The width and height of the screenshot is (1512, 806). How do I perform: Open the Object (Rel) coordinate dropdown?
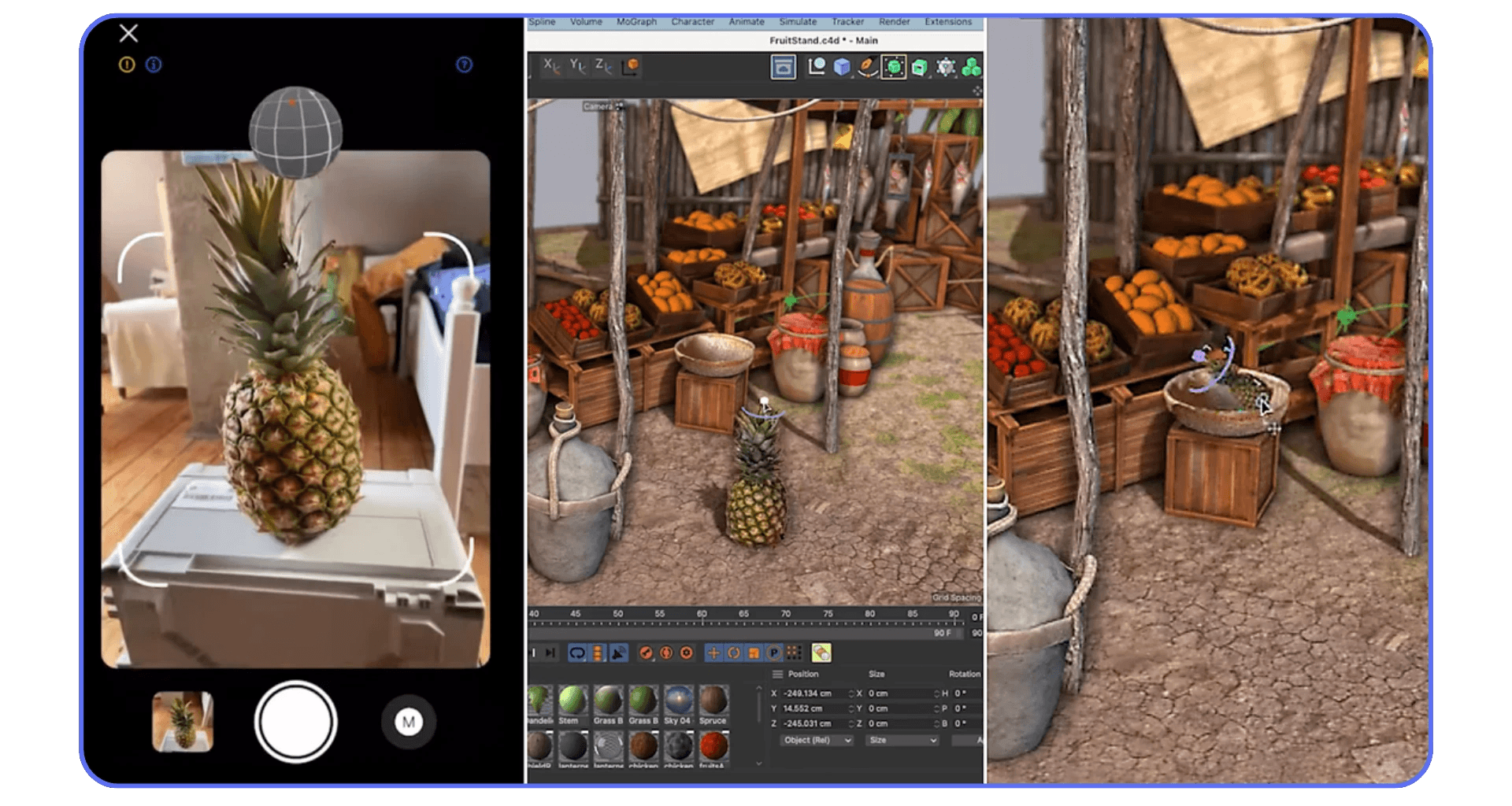[x=815, y=740]
